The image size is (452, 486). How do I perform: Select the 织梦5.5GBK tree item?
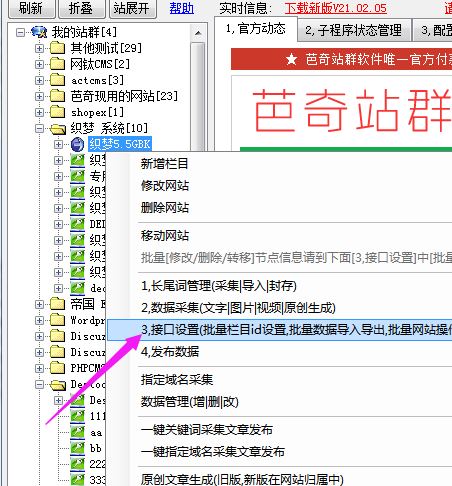[x=120, y=144]
